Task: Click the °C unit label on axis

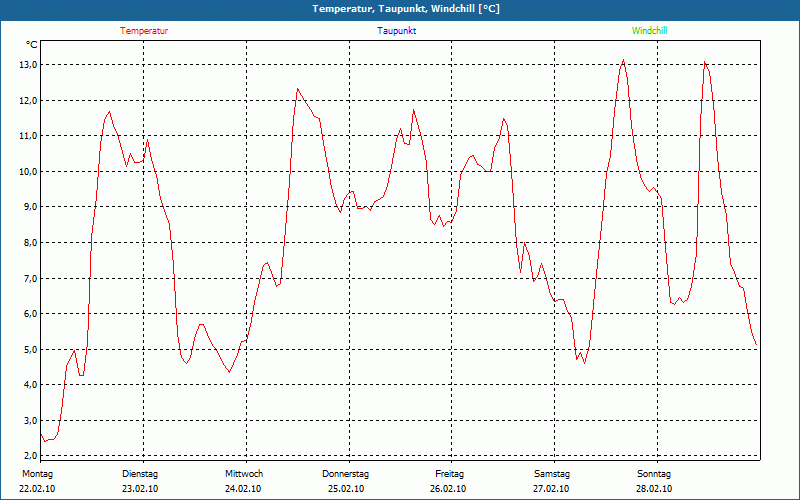Action: 31,45
